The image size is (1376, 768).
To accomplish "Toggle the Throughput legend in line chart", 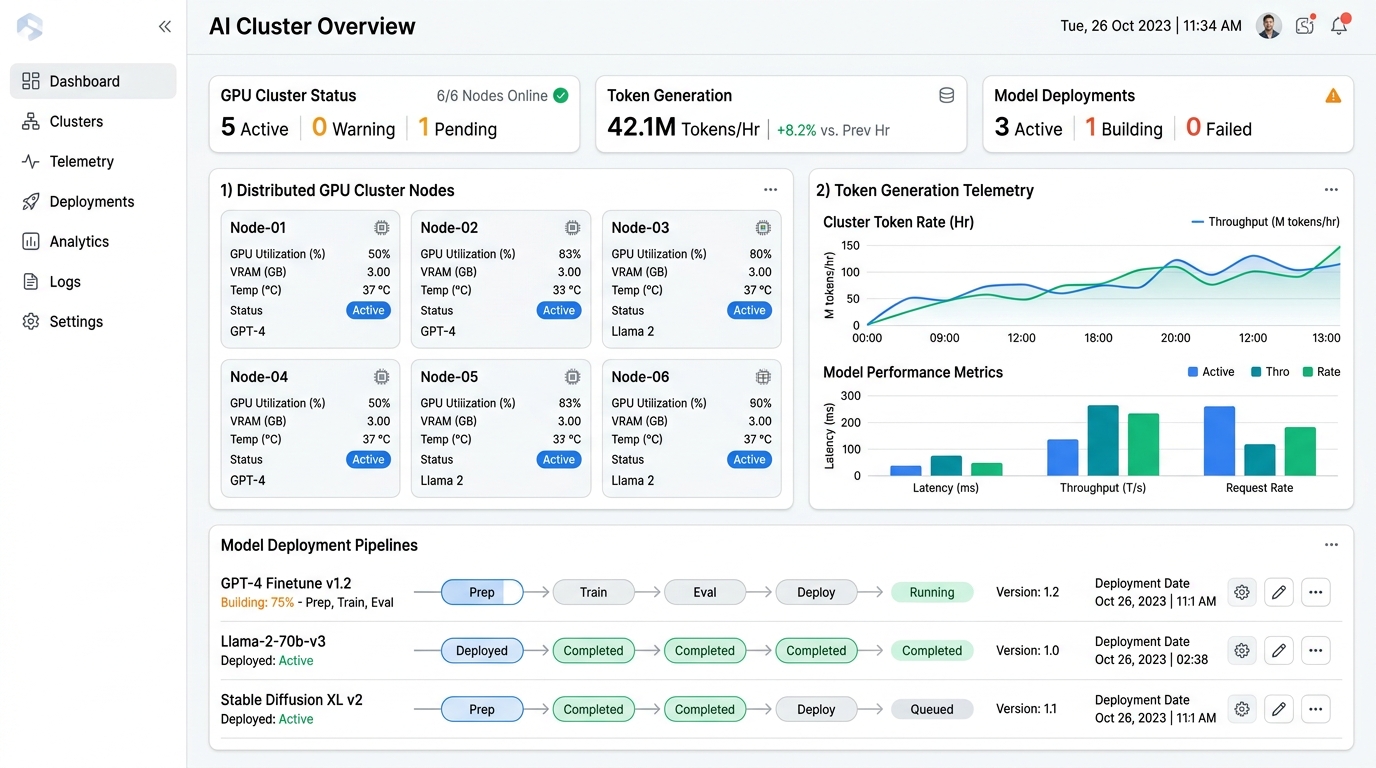I will pyautogui.click(x=1265, y=222).
